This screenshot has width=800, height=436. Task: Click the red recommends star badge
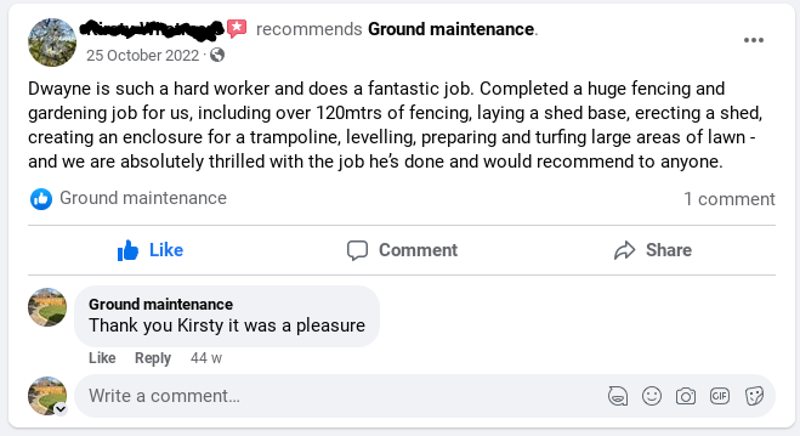(x=236, y=29)
